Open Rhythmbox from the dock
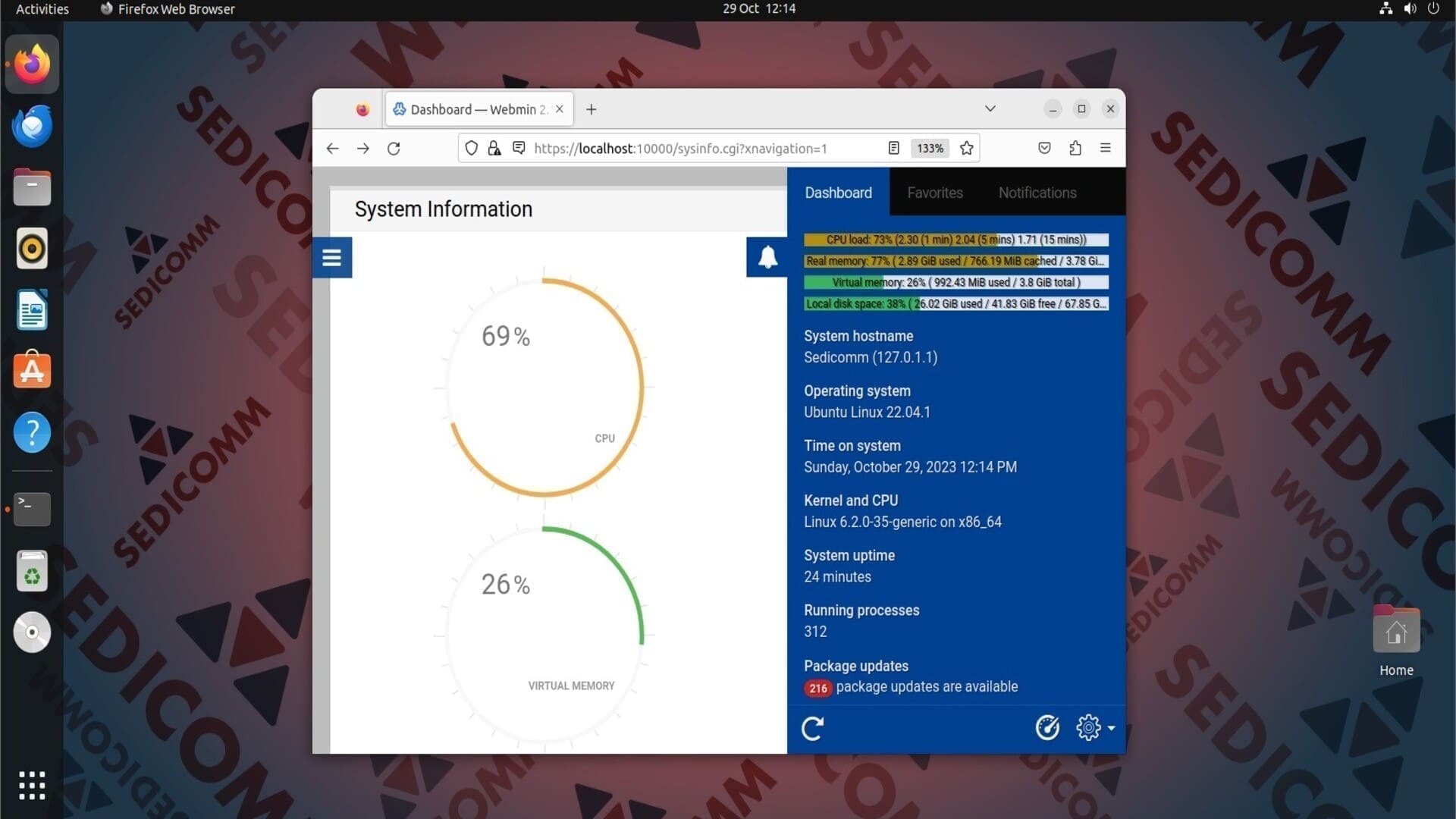This screenshot has width=1456, height=819. pos(32,249)
